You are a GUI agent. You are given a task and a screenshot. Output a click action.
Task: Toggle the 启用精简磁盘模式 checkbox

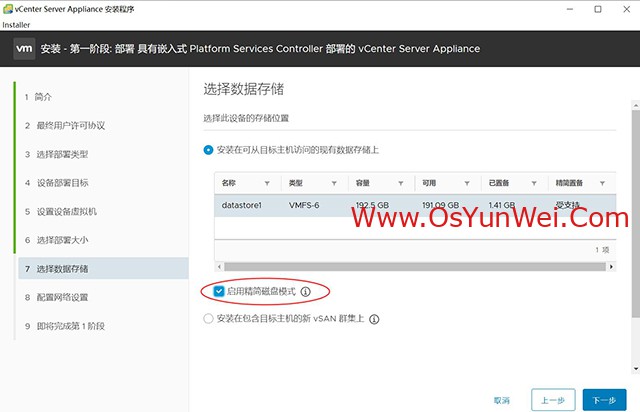point(219,291)
